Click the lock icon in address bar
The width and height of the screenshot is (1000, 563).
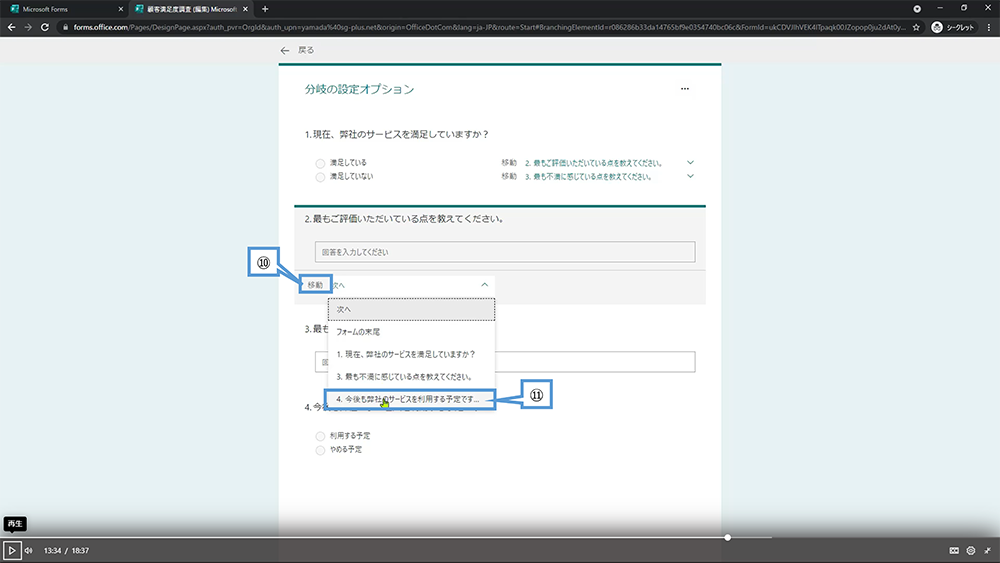point(65,27)
